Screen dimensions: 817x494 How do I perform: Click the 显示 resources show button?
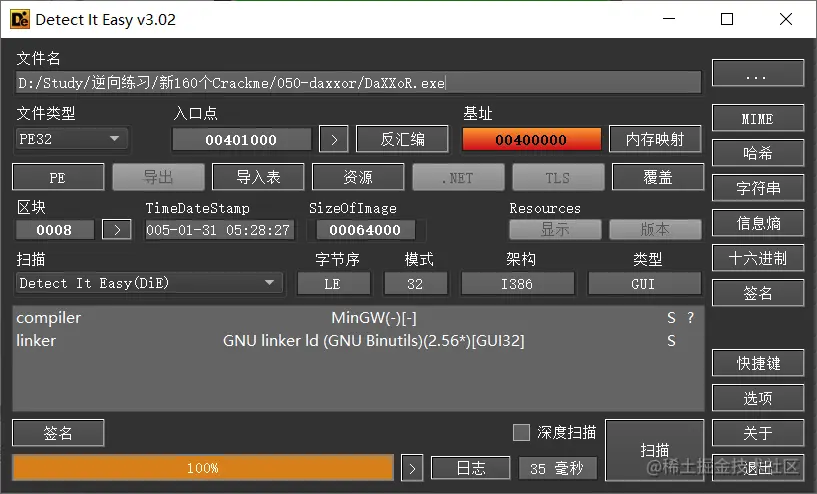click(555, 229)
